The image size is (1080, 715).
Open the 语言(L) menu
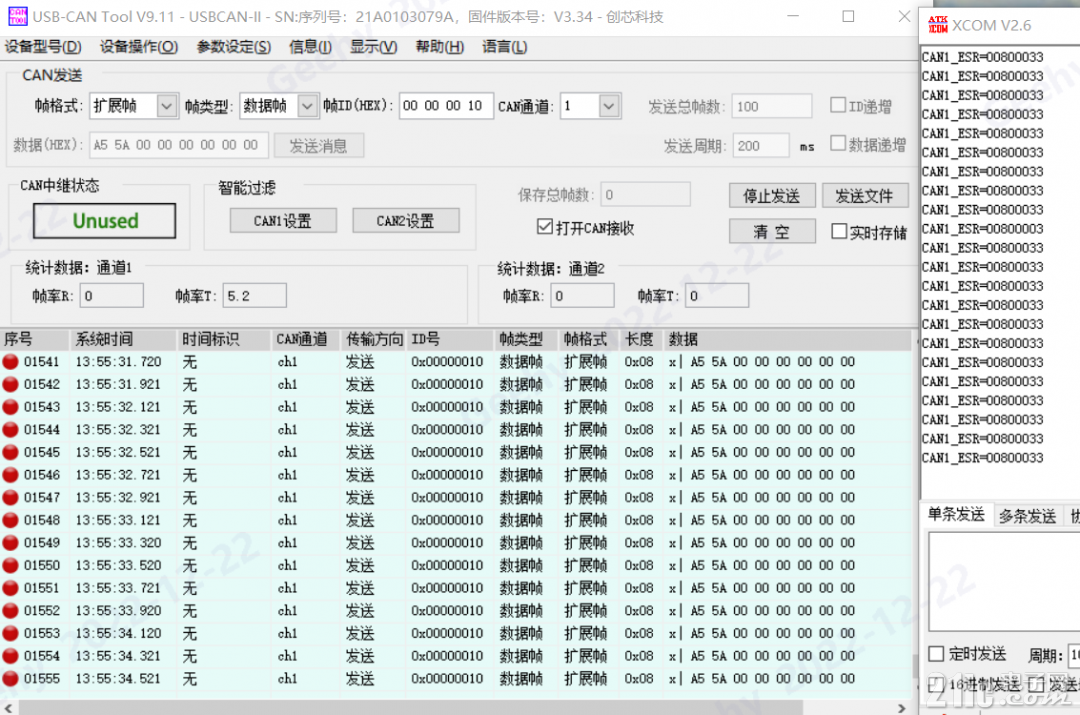(504, 47)
